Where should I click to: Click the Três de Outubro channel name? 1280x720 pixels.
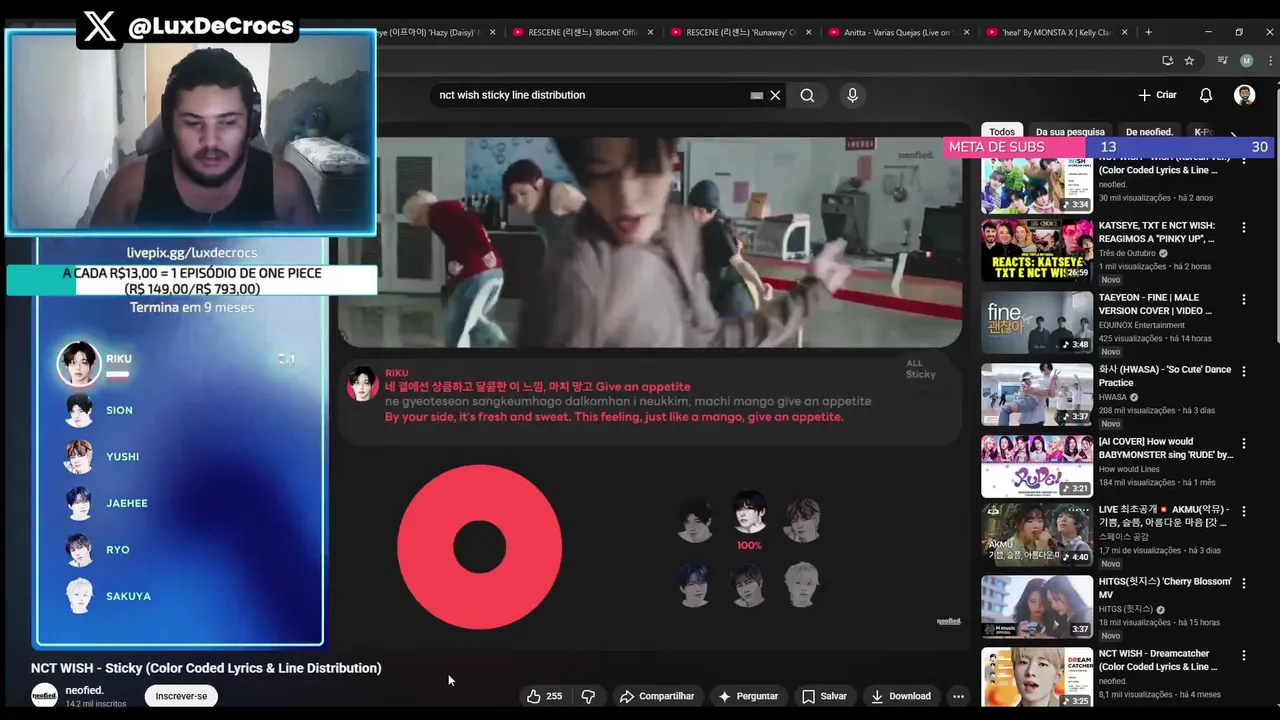1127,253
